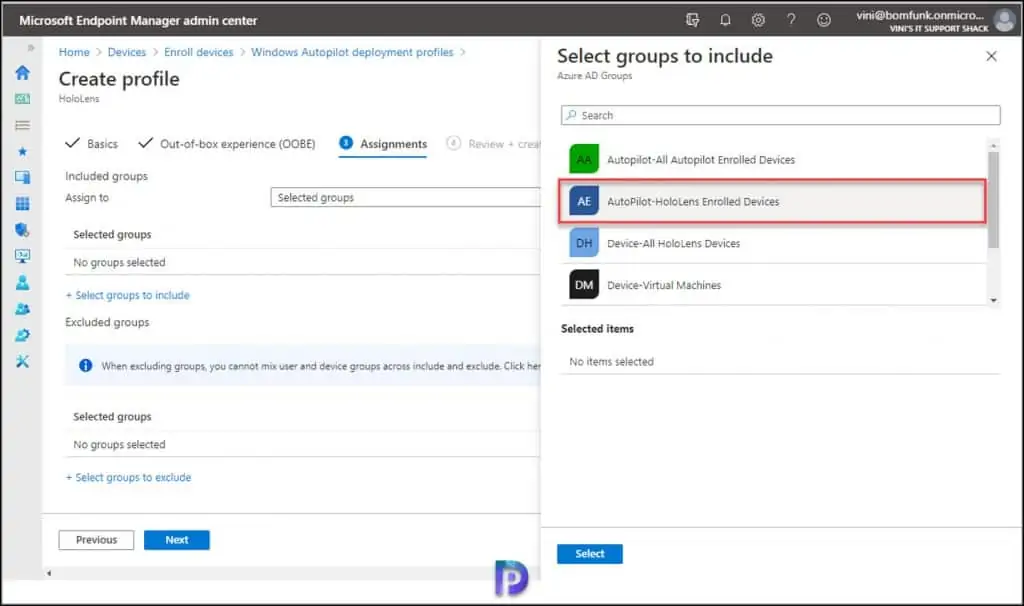Open Groups icon in left sidebar

22,309
